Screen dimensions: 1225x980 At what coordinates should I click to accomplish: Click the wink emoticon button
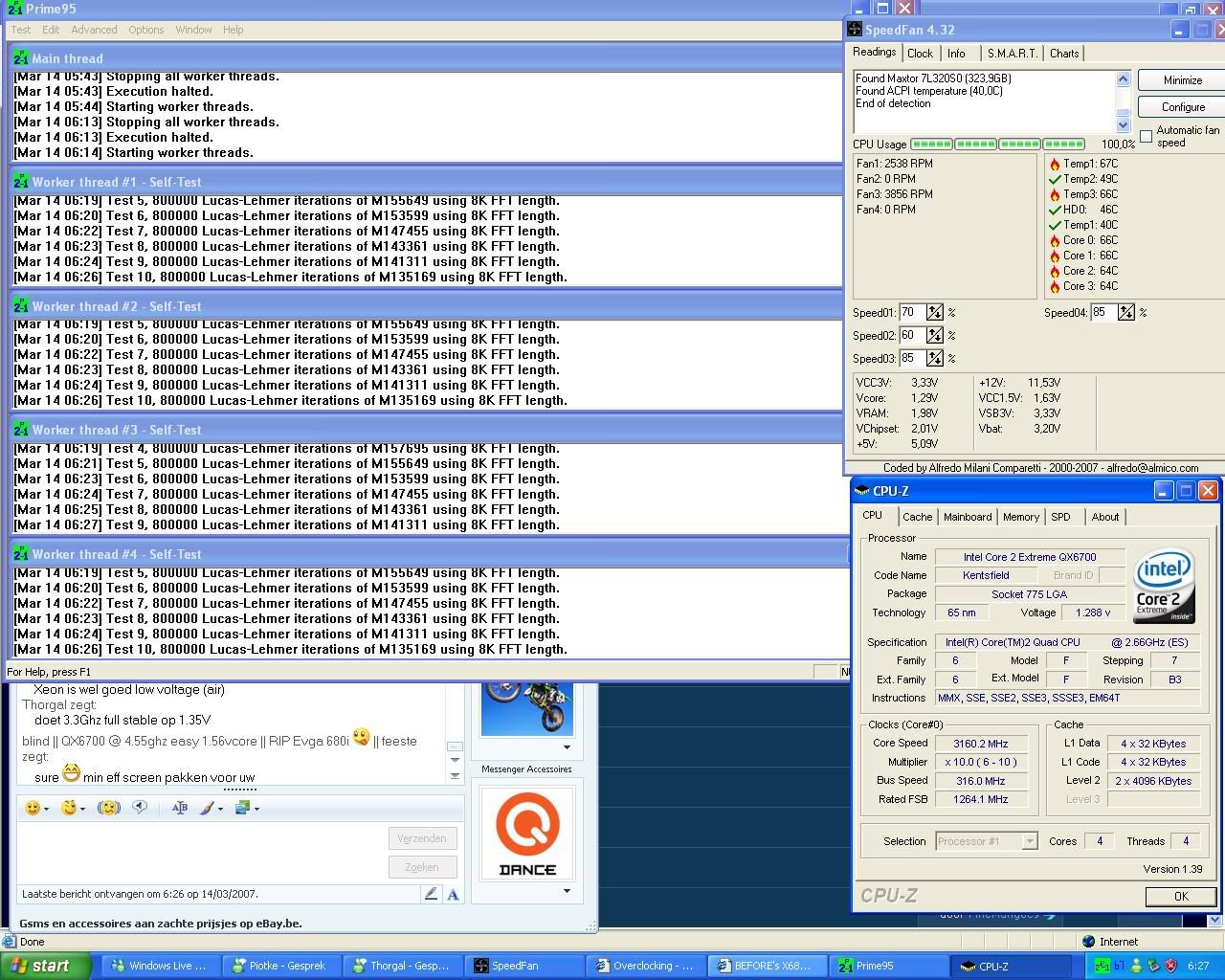(x=69, y=808)
